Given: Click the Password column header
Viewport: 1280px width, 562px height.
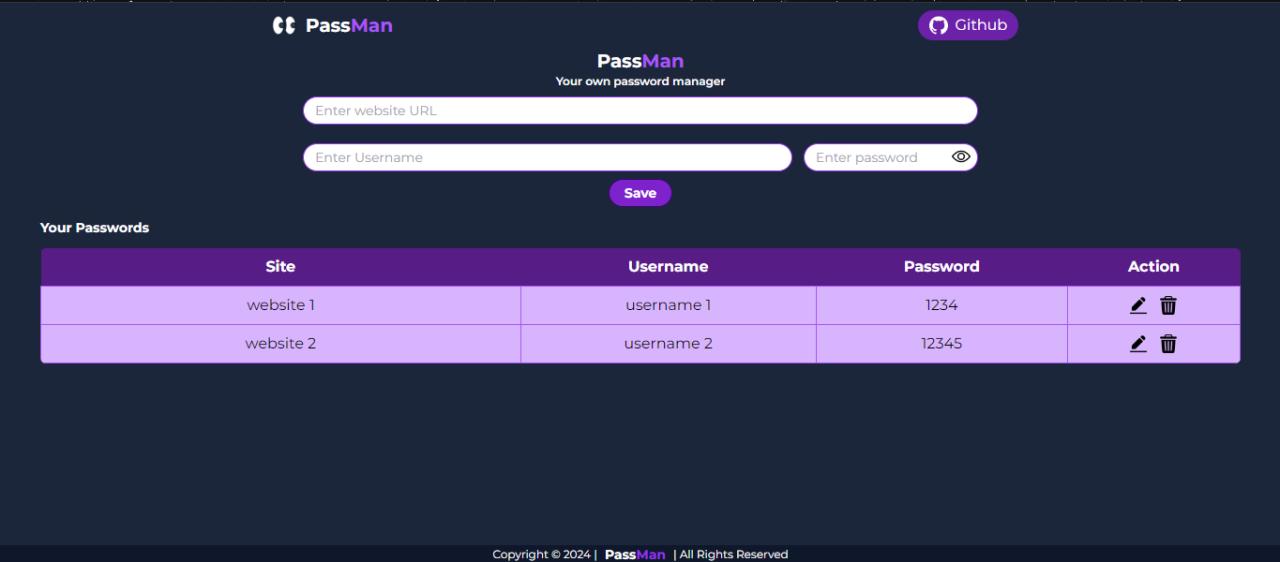Looking at the screenshot, I should pyautogui.click(x=941, y=267).
